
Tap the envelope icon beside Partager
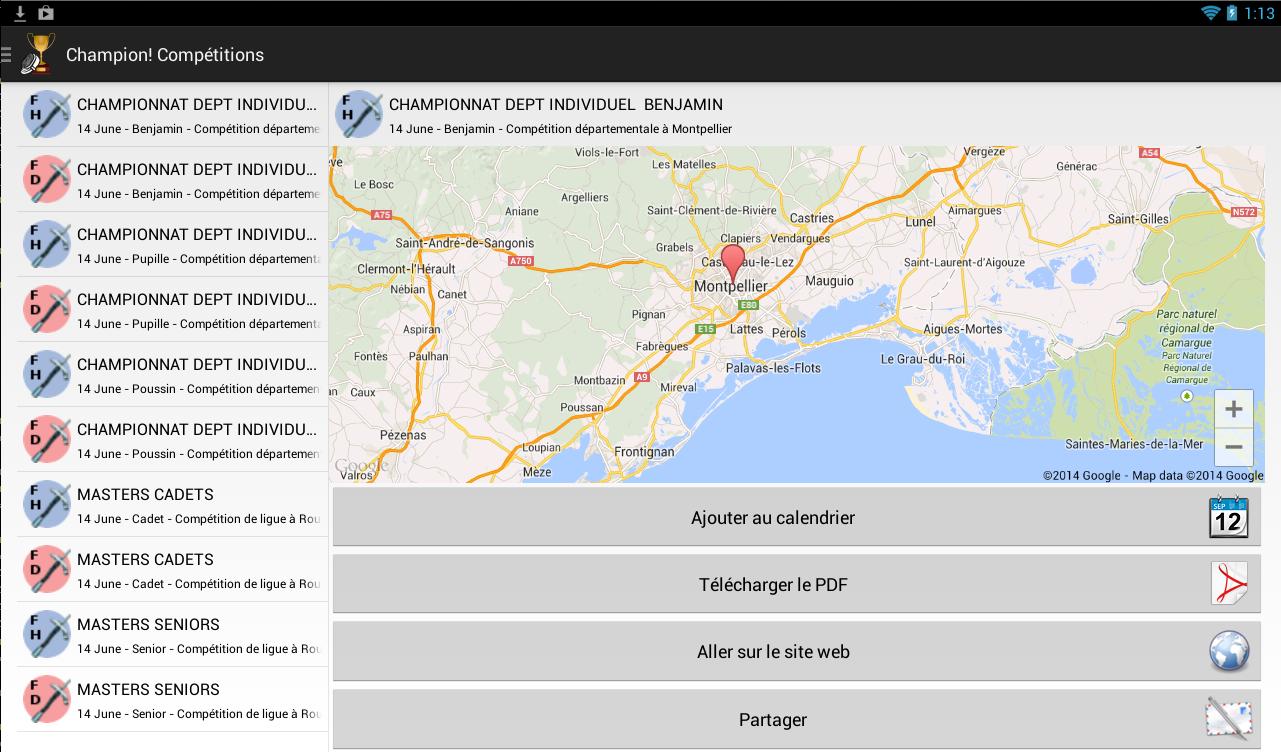(x=1229, y=718)
